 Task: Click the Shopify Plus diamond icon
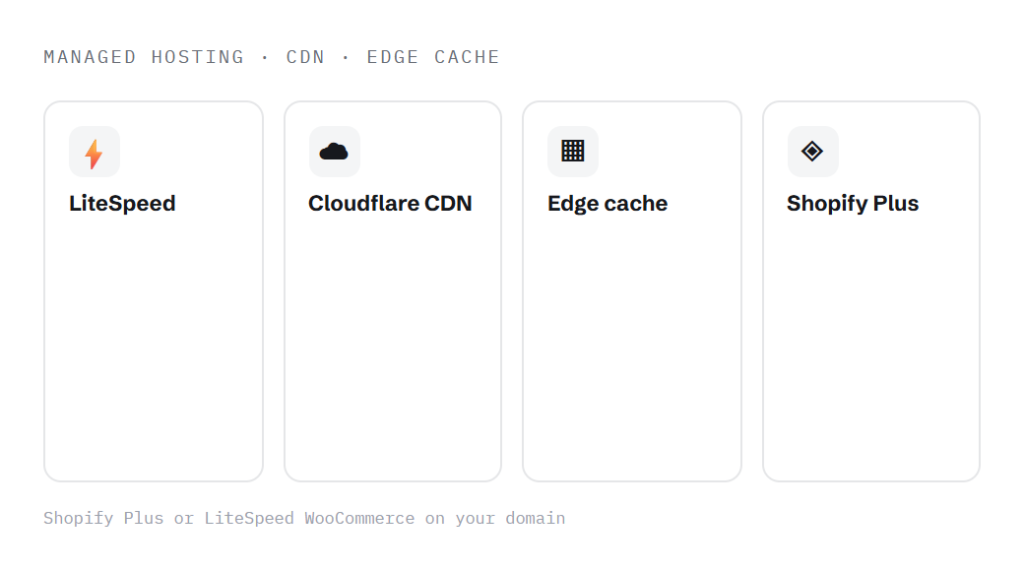click(812, 151)
